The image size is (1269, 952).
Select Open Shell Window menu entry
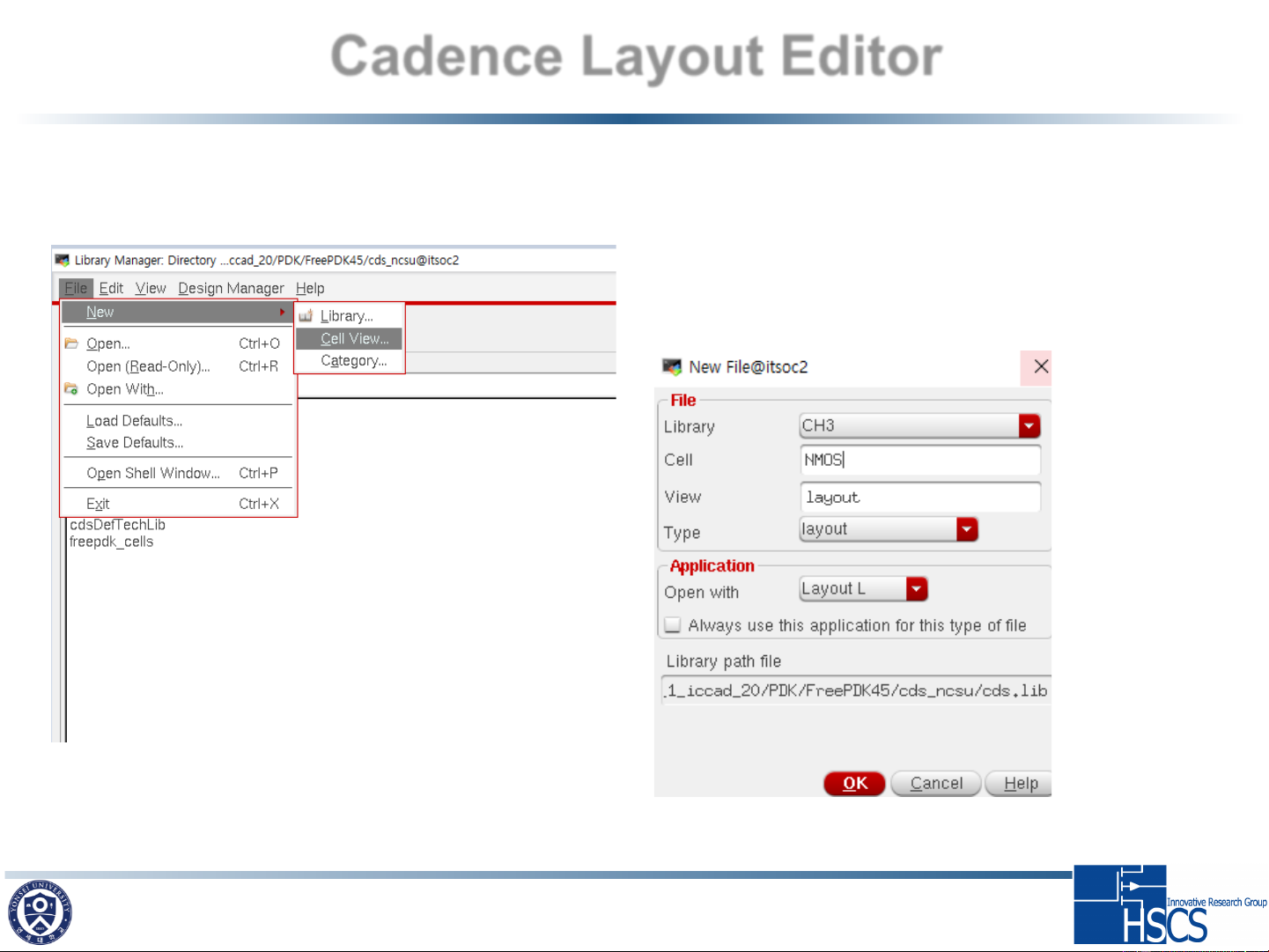coord(153,474)
